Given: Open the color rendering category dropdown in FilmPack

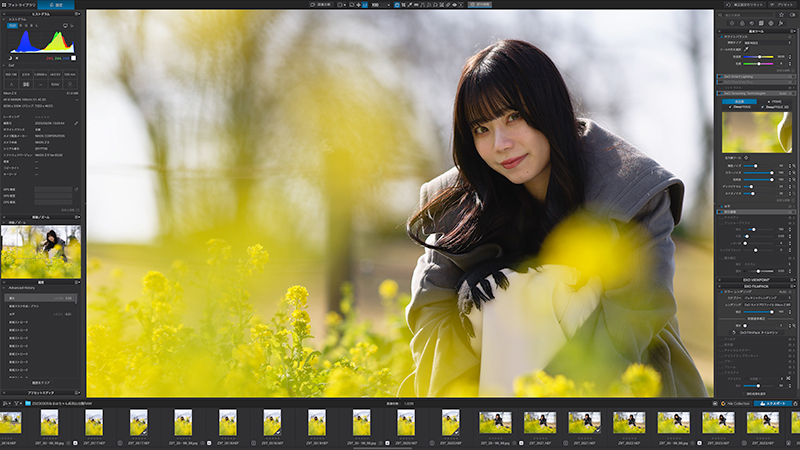Looking at the screenshot, I should pos(767,297).
